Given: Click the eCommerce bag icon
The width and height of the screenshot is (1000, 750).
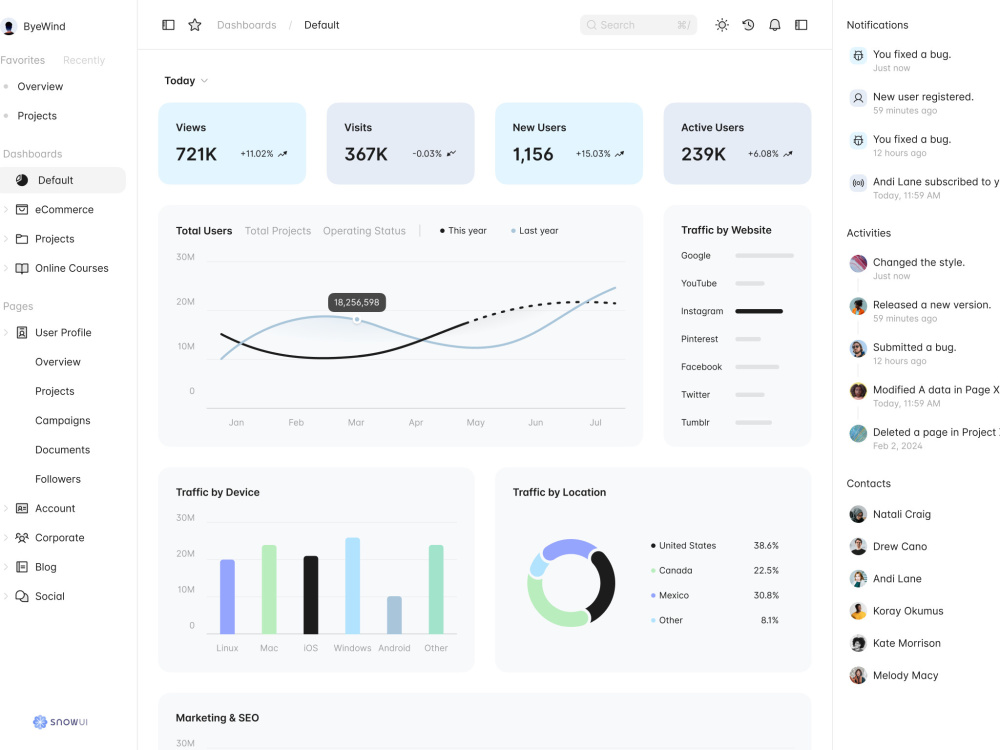Looking at the screenshot, I should 22,209.
